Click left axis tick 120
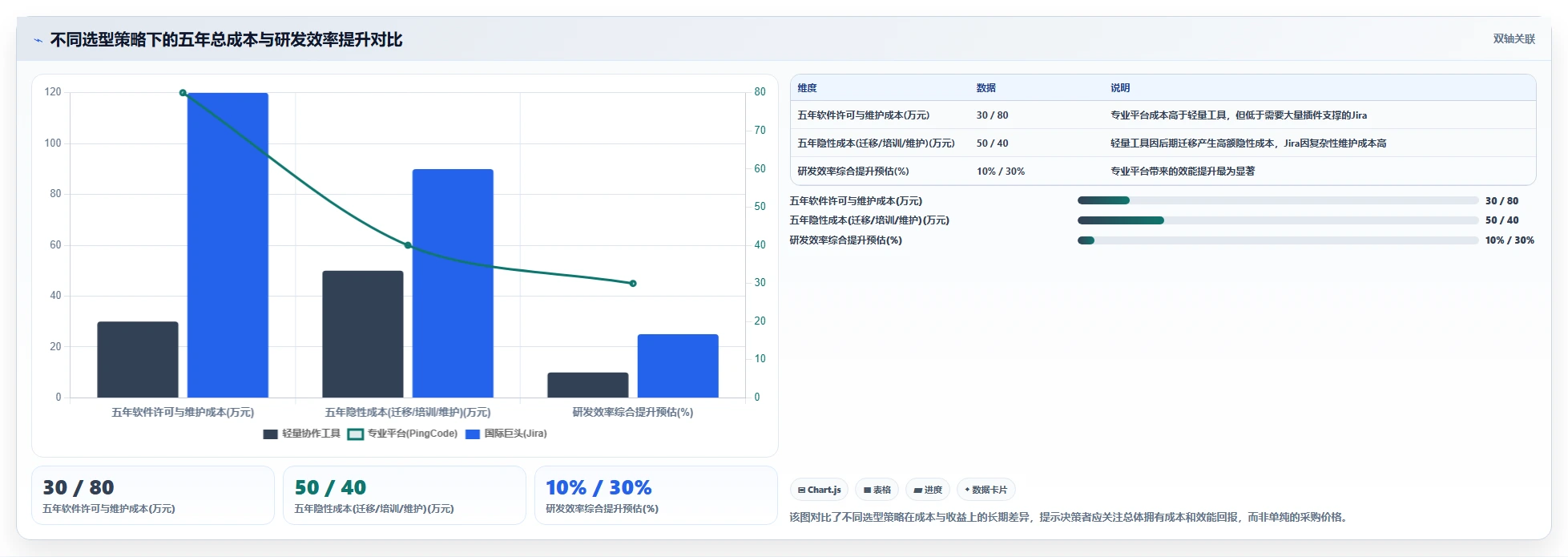This screenshot has width=1568, height=557. (x=53, y=92)
